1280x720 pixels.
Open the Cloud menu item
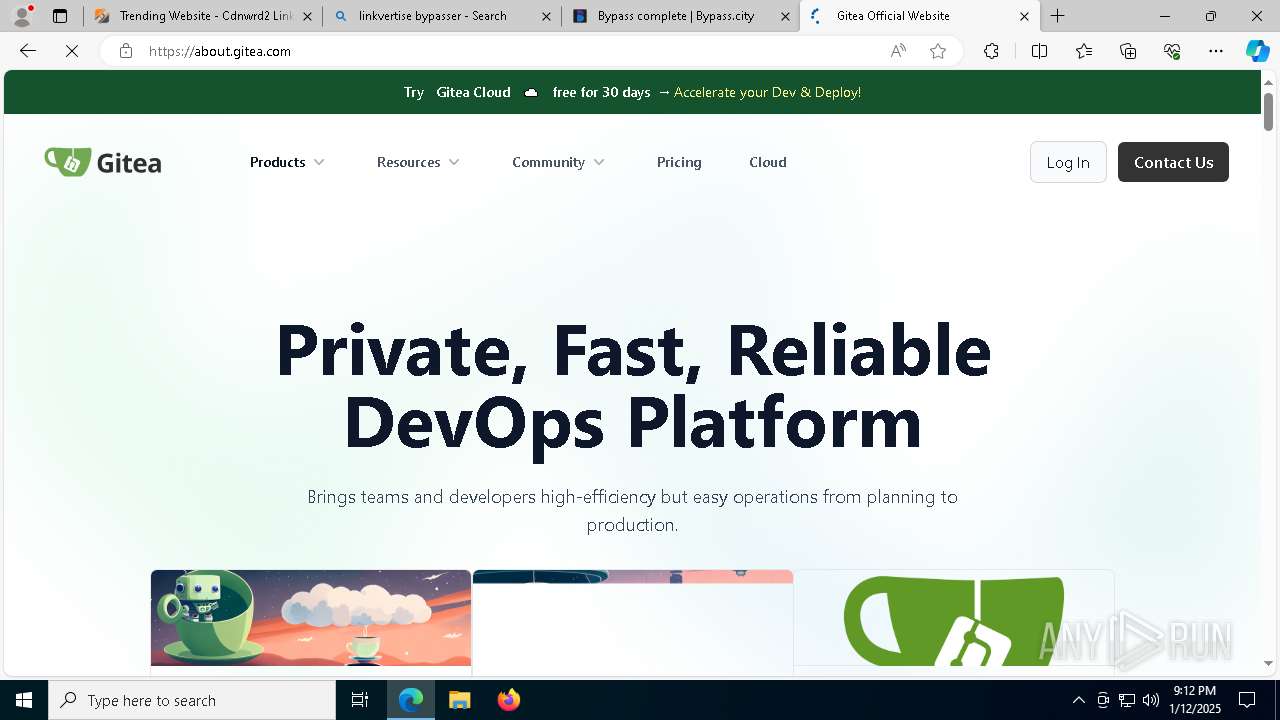coord(768,162)
